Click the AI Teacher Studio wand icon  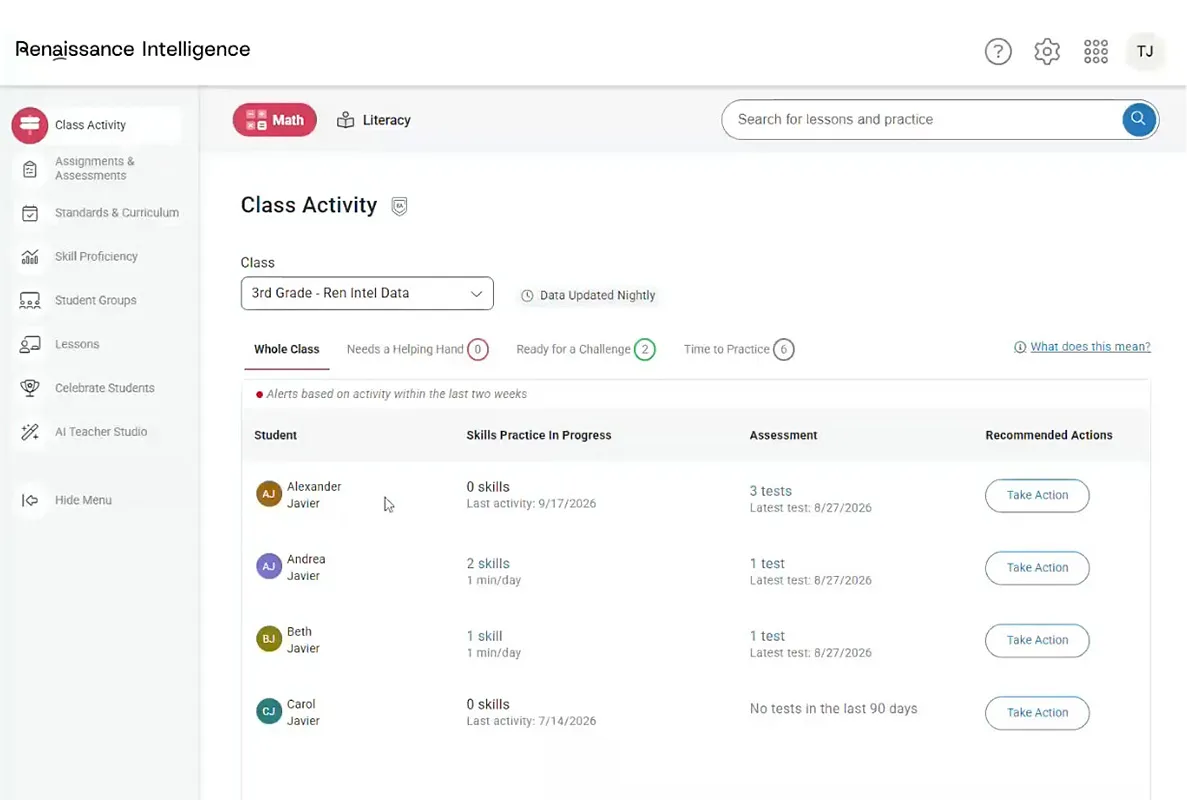(30, 431)
